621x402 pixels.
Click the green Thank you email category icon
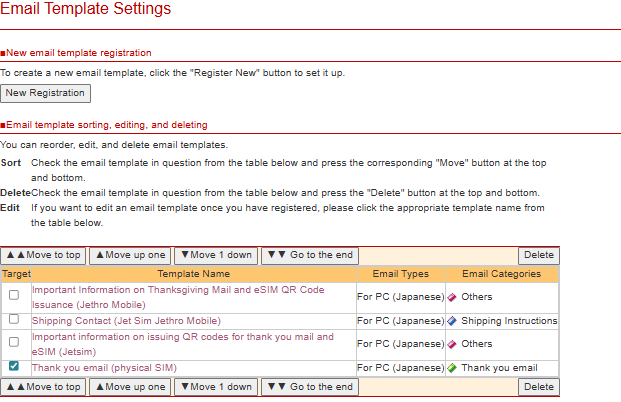click(x=452, y=368)
